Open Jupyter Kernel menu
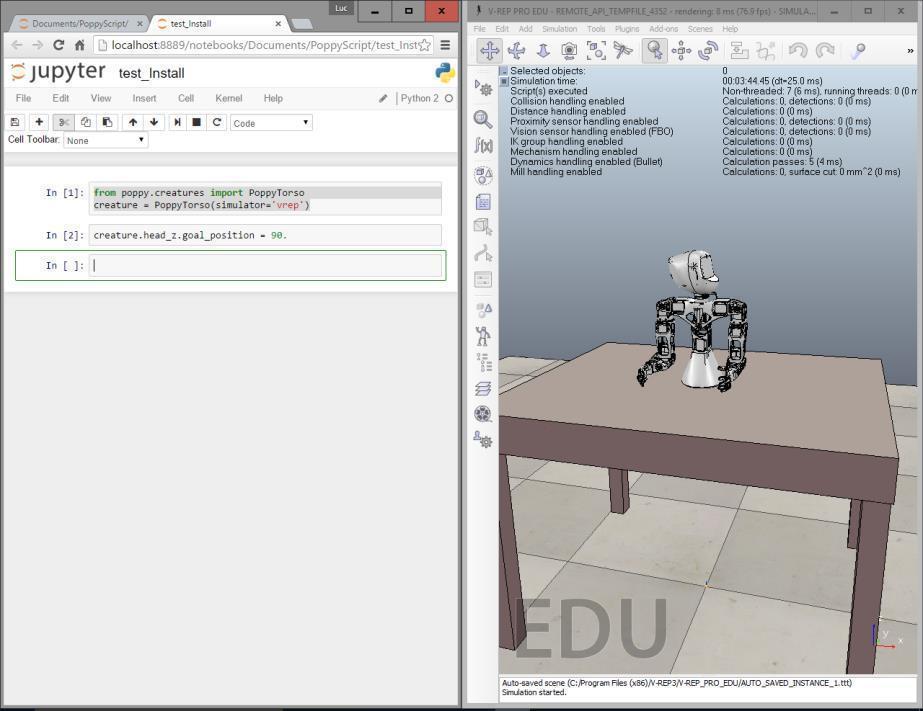923x711 pixels. pyautogui.click(x=228, y=98)
